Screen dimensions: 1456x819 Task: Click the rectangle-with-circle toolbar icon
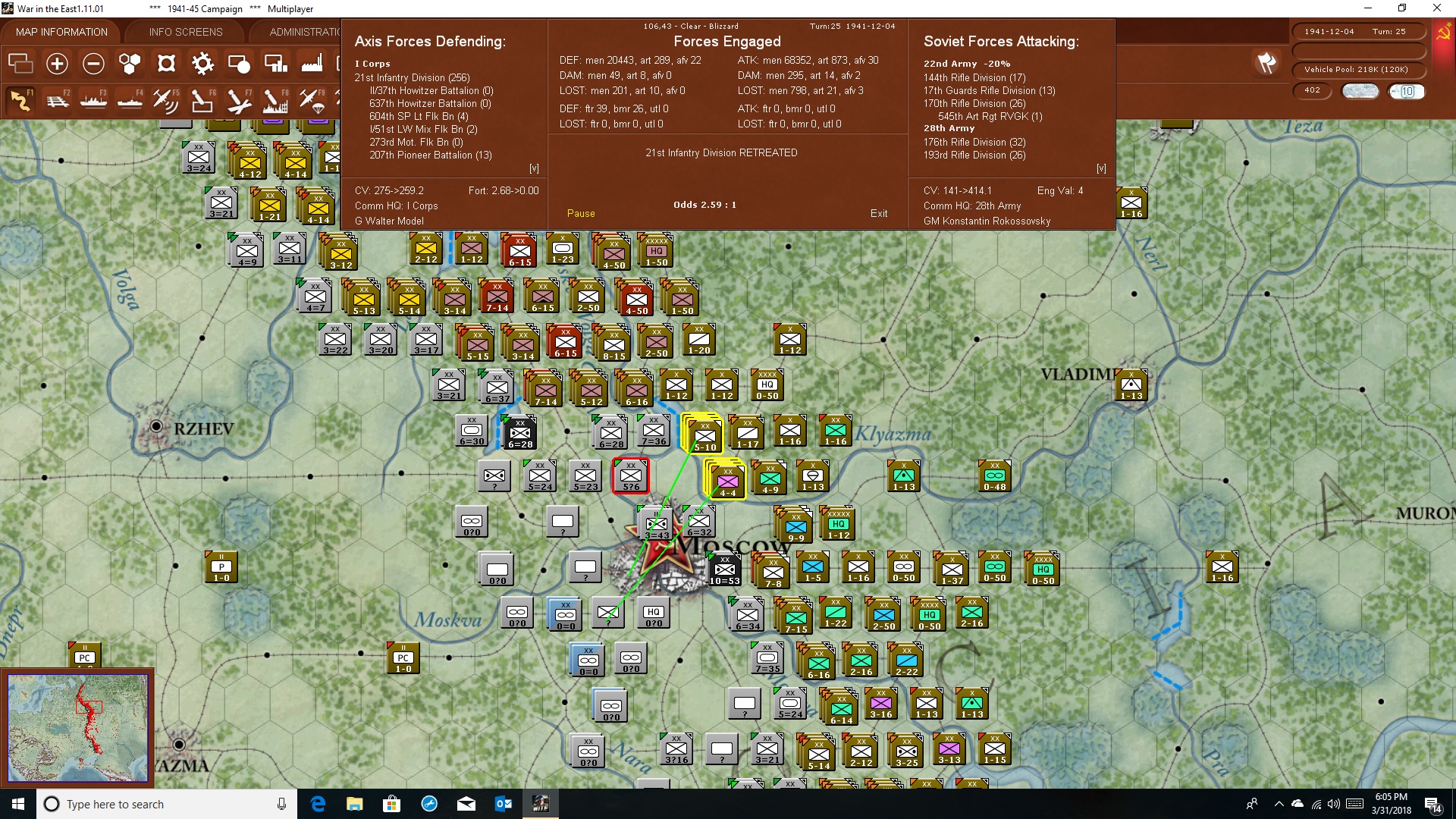239,64
